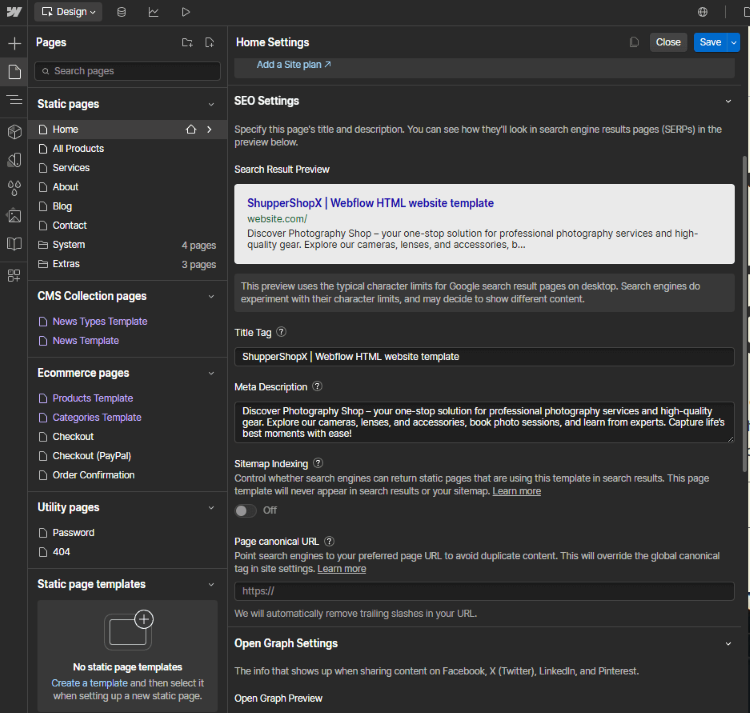Collapse the SEO Settings section

(x=728, y=101)
